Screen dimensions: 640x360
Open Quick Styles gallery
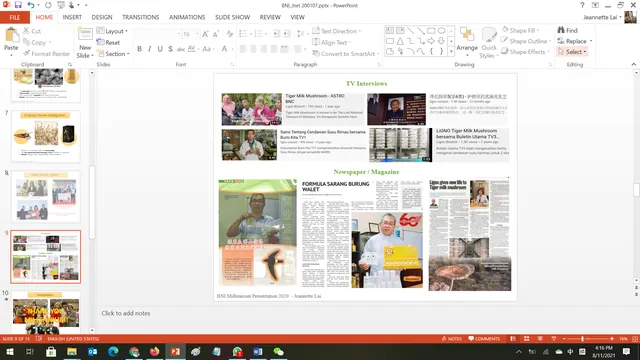point(488,42)
